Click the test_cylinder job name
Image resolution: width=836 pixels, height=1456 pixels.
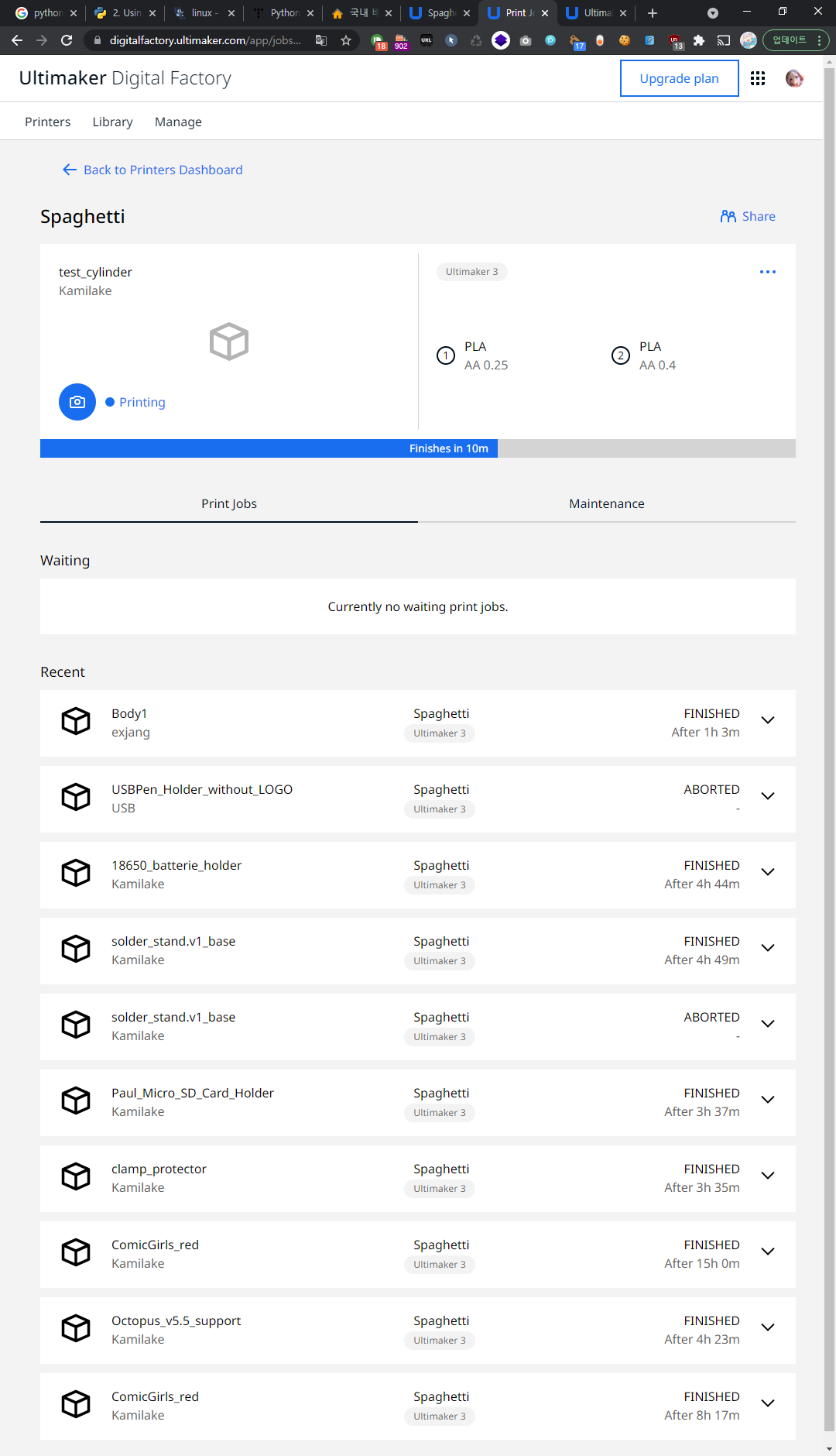tap(95, 272)
